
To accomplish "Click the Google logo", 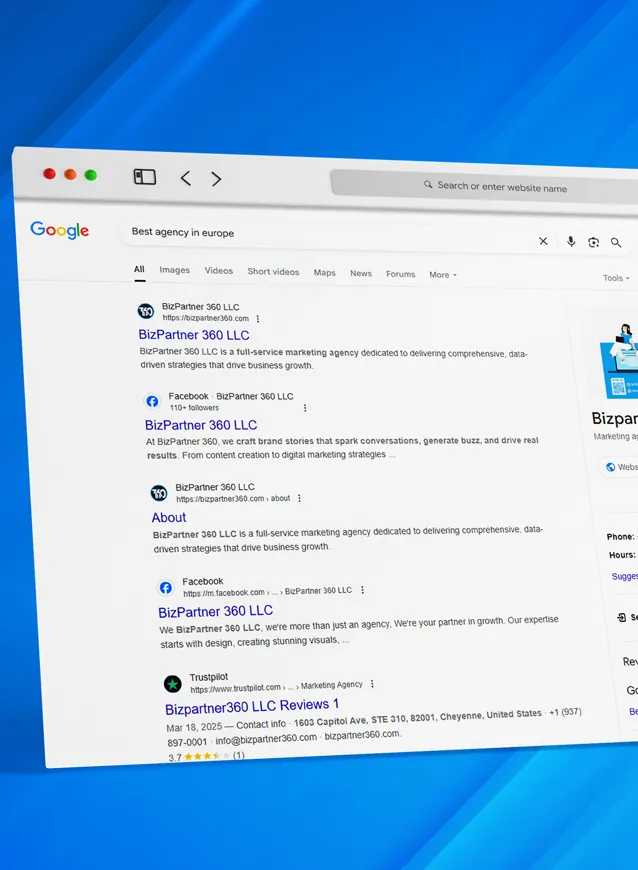I will (x=59, y=230).
